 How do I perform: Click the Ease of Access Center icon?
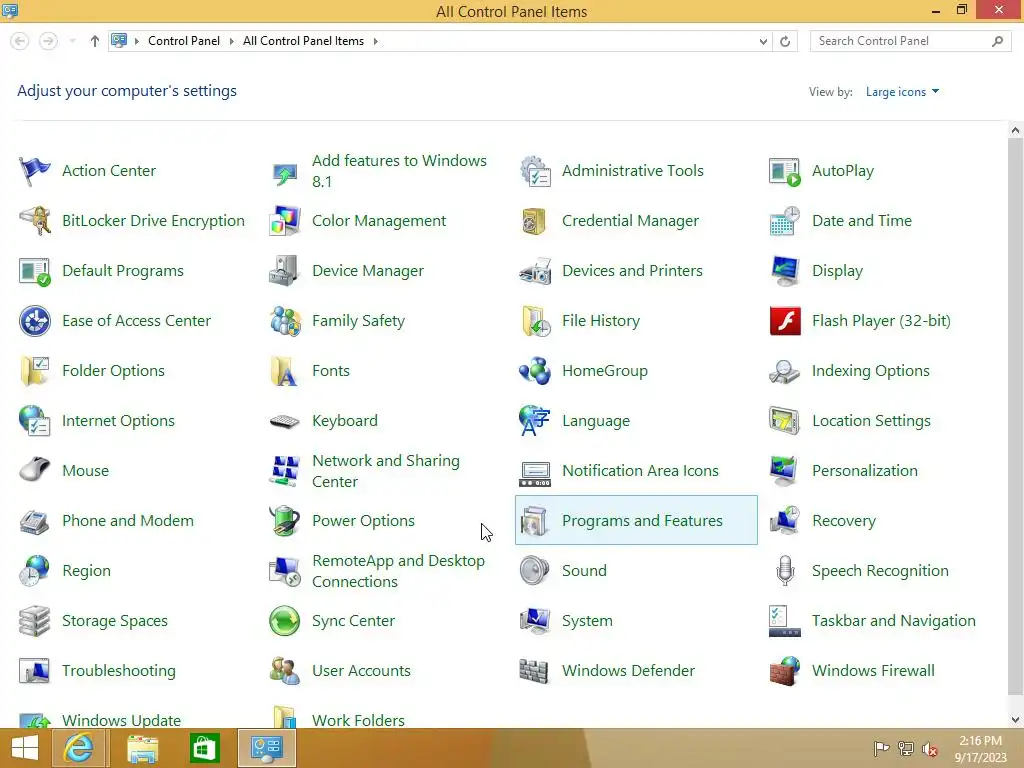pos(35,321)
